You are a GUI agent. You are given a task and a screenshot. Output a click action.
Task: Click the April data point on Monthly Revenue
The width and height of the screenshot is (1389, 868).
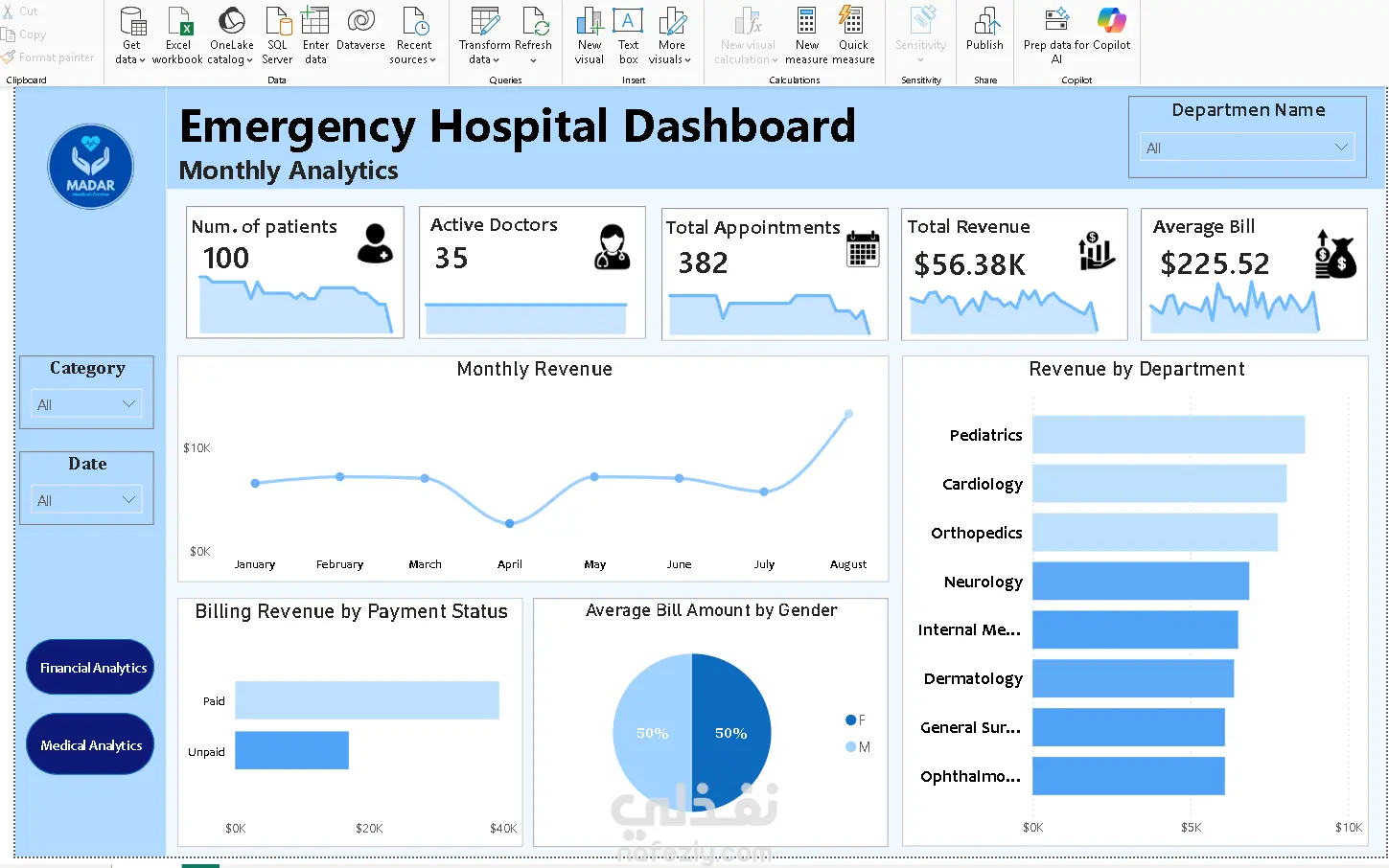pyautogui.click(x=509, y=523)
